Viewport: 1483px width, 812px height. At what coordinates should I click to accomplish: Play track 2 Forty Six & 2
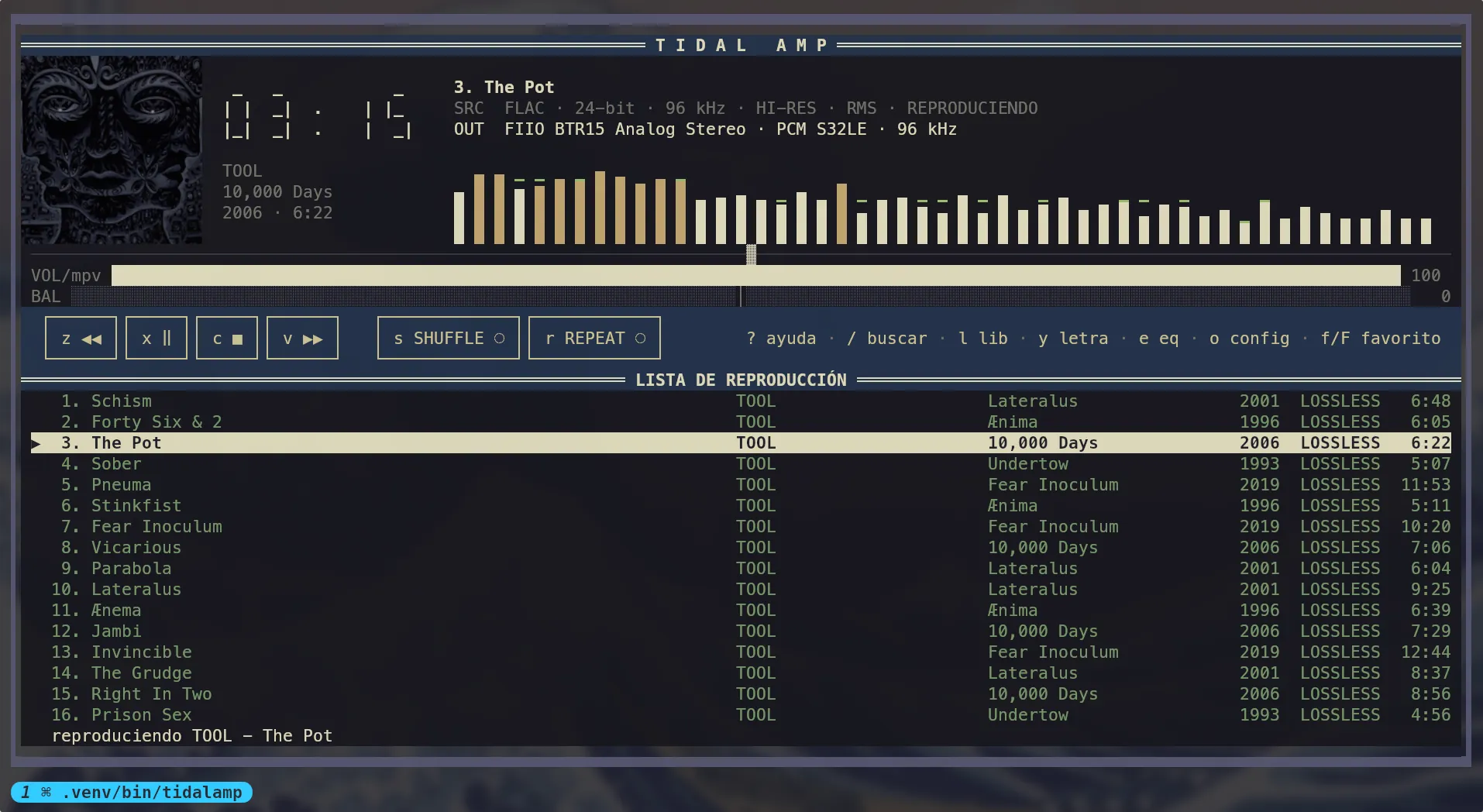[741, 421]
